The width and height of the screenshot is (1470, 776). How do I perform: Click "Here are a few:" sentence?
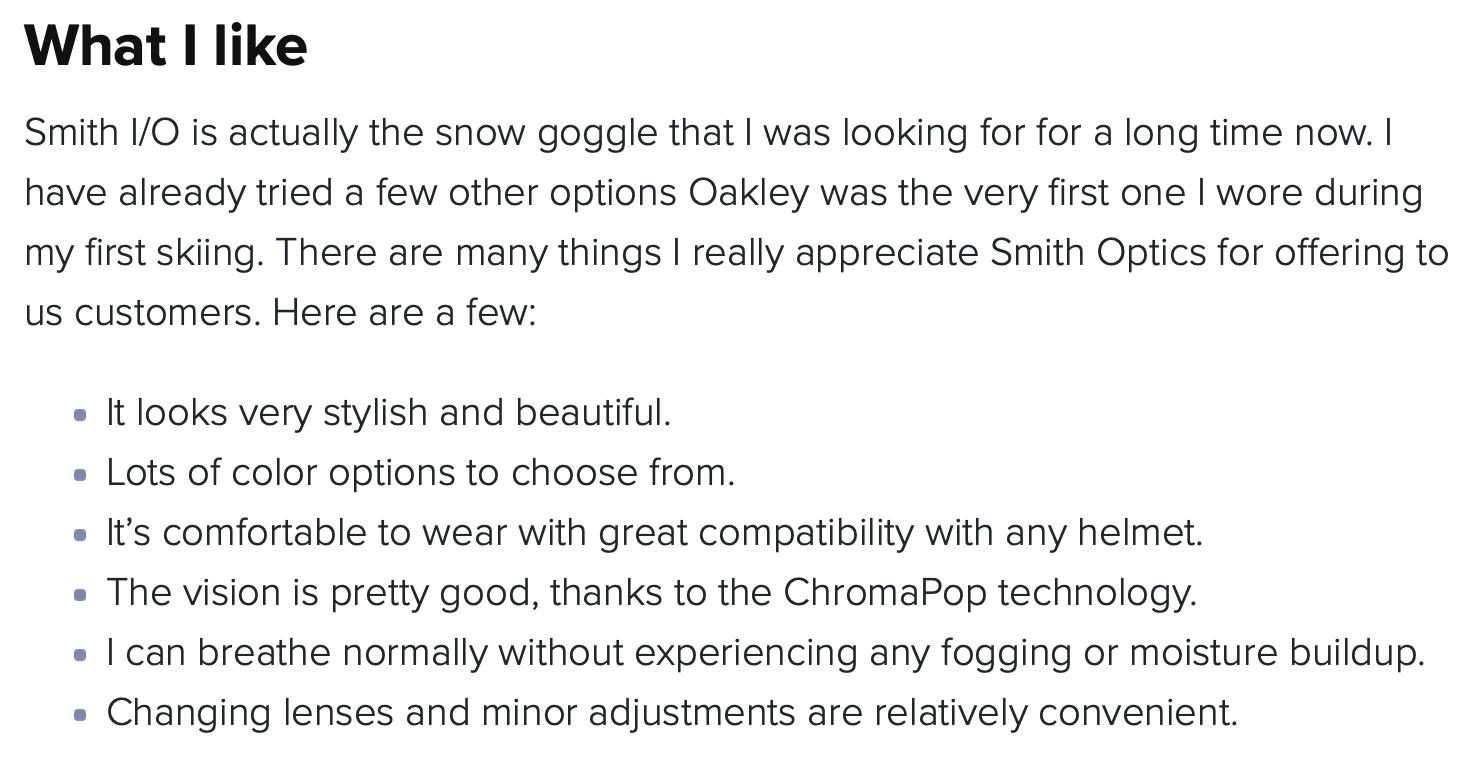pyautogui.click(x=404, y=313)
